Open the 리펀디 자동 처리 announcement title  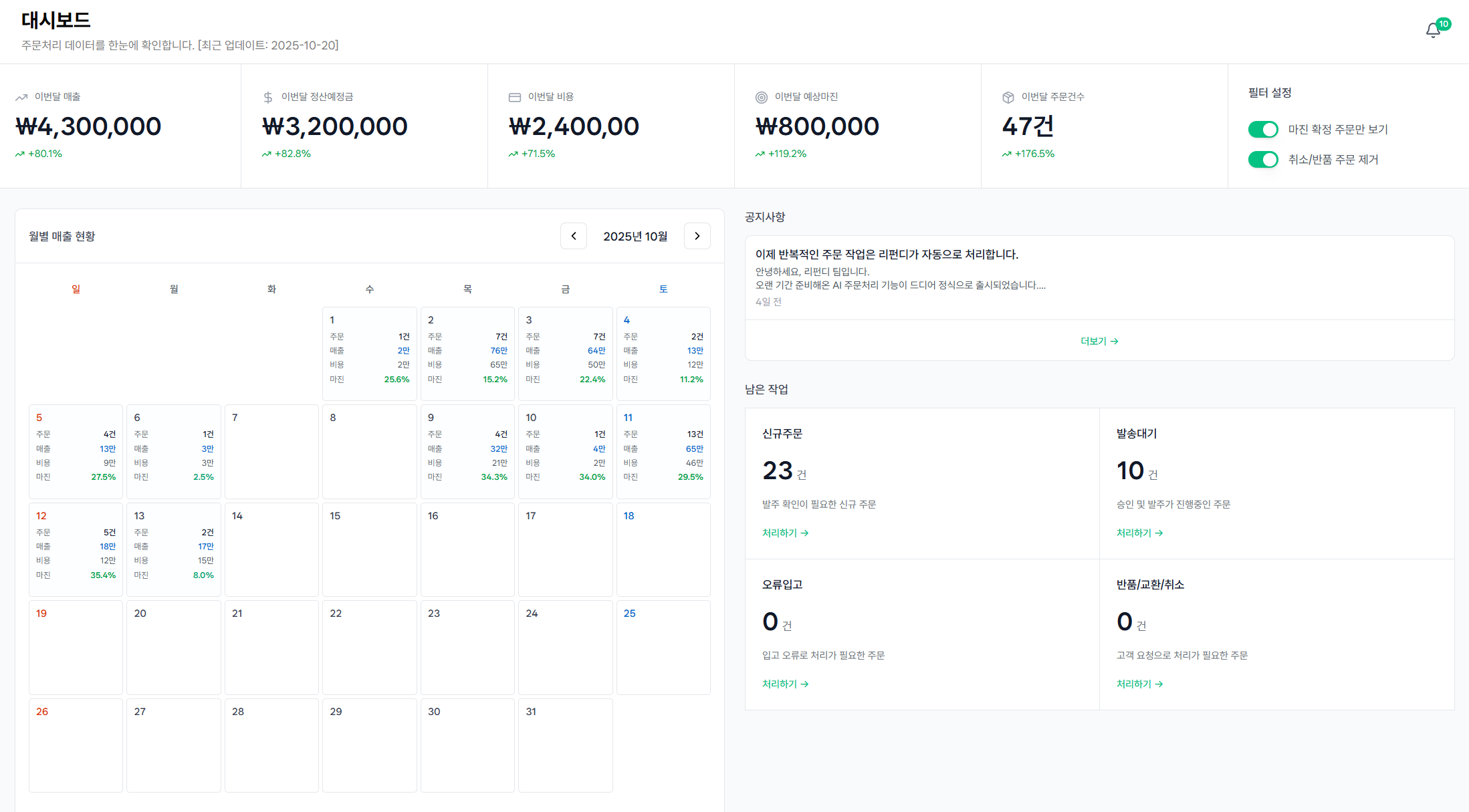click(887, 254)
